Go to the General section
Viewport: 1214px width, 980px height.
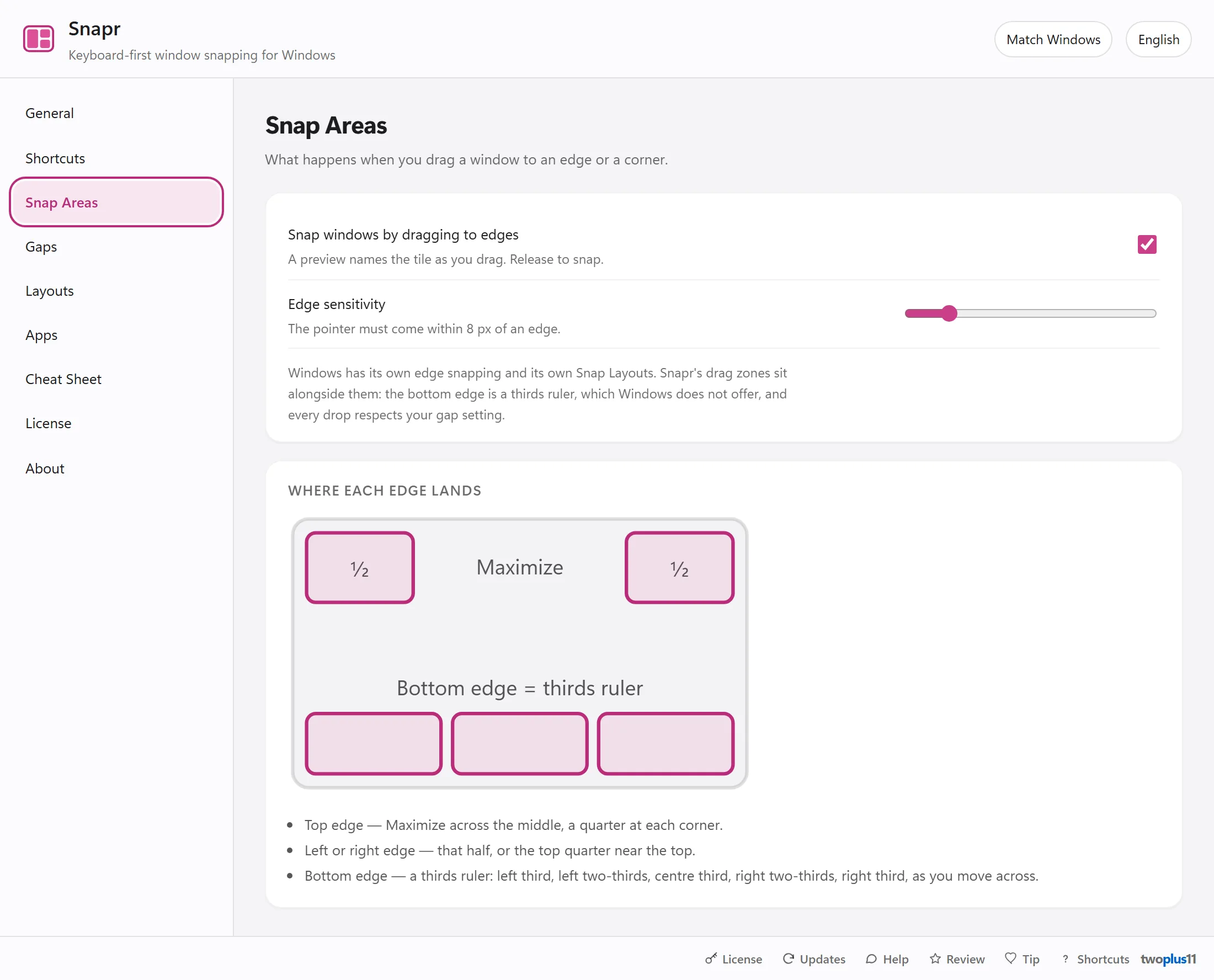[116, 113]
